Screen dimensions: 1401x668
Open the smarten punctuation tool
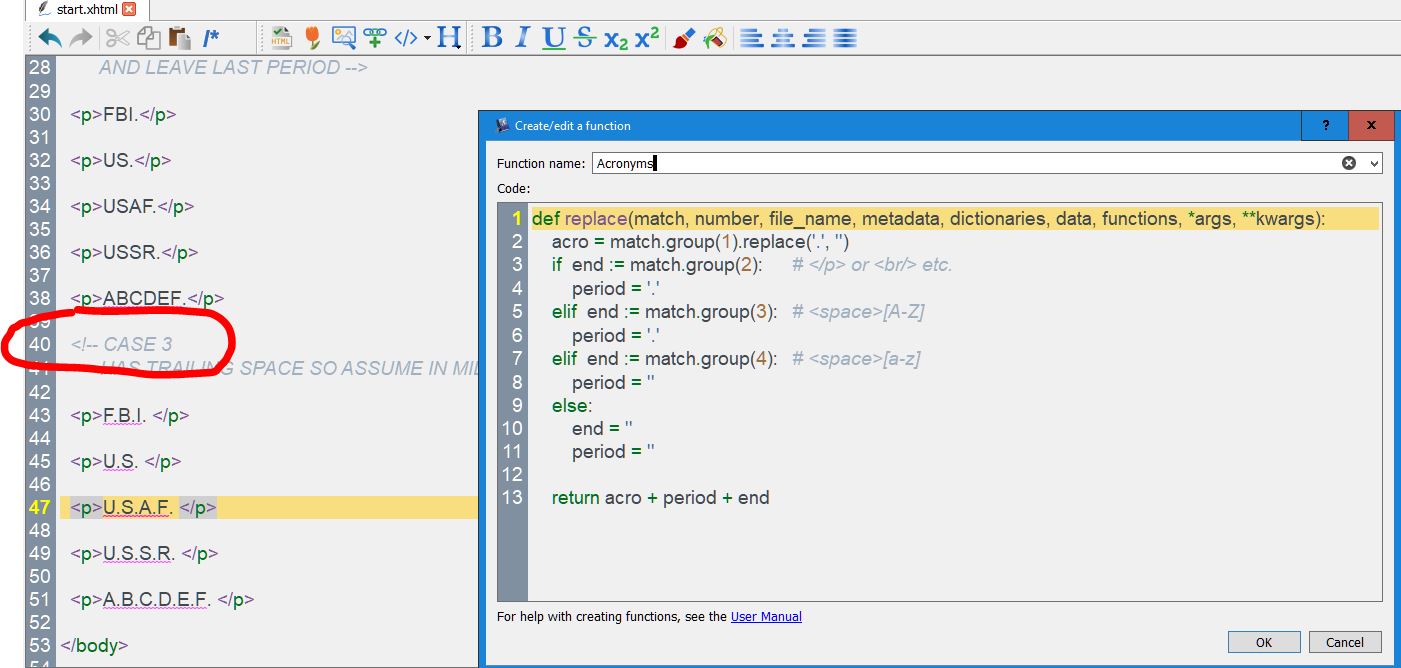[313, 38]
